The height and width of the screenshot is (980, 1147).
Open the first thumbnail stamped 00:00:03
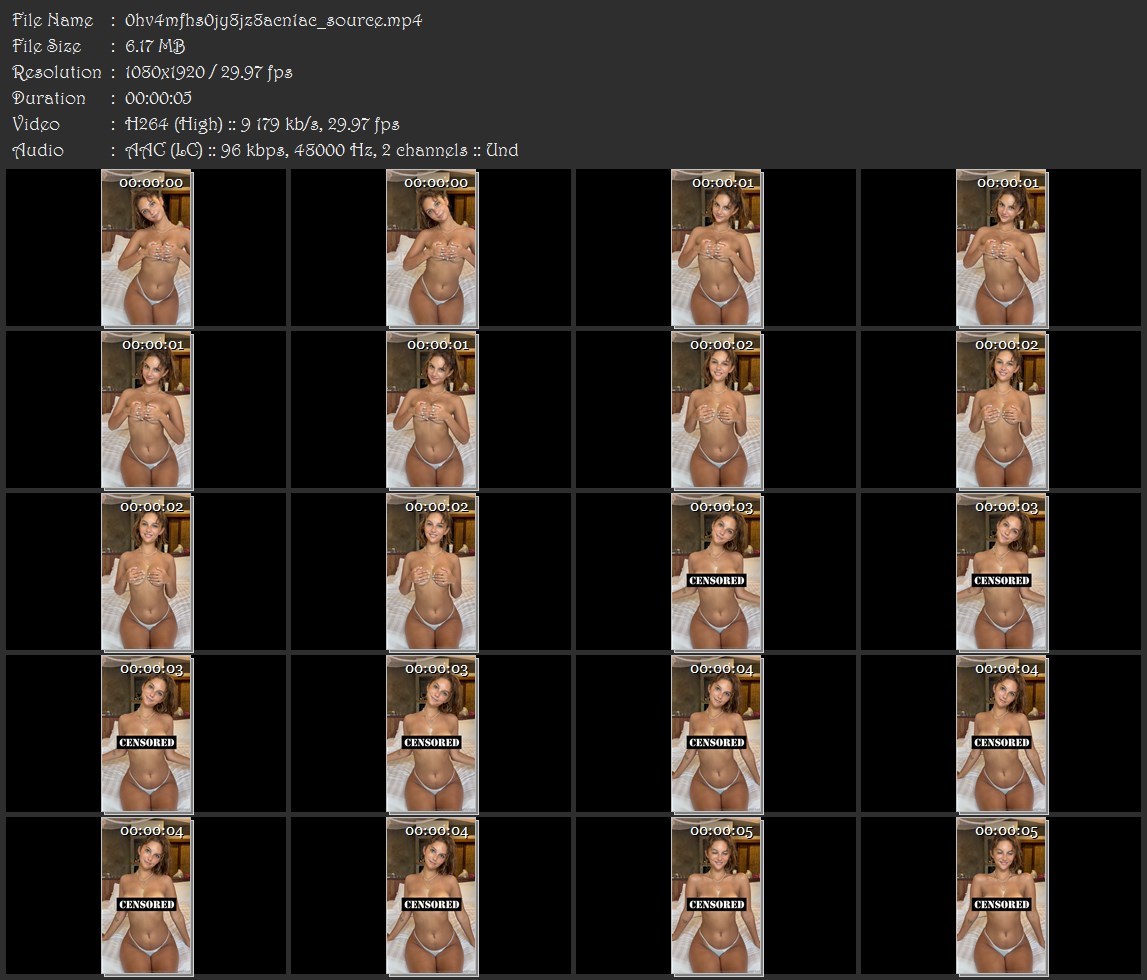(717, 572)
